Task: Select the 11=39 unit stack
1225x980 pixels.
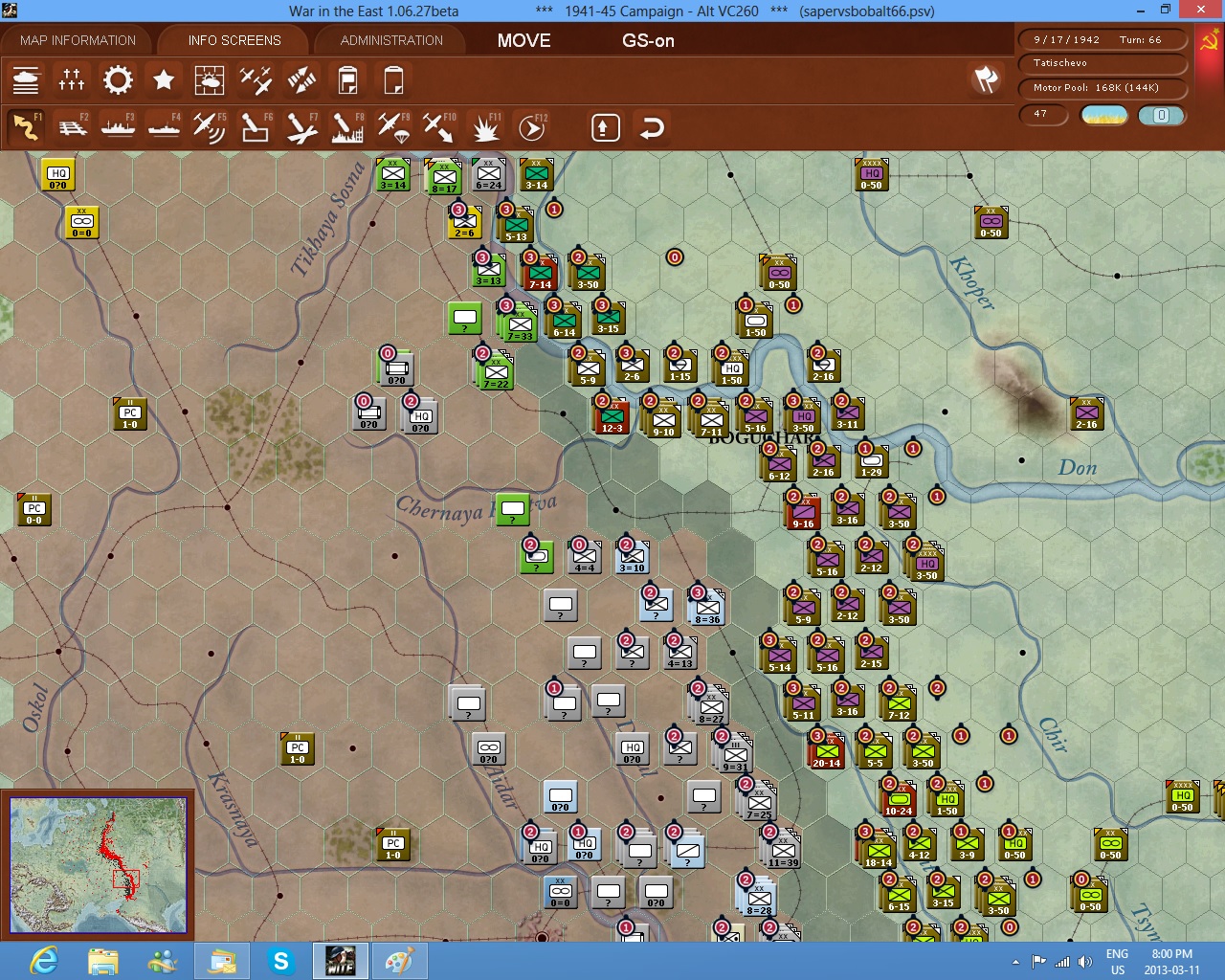Action: (783, 849)
